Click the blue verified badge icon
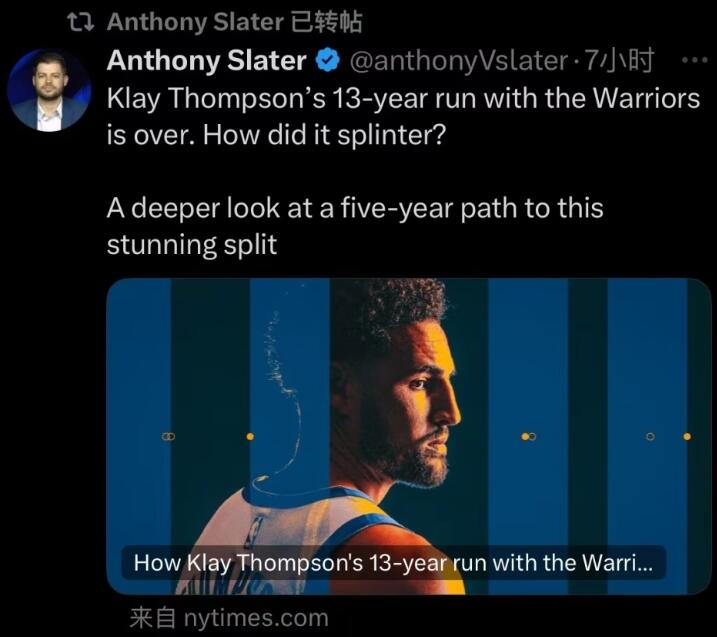The height and width of the screenshot is (637, 717). tap(327, 62)
